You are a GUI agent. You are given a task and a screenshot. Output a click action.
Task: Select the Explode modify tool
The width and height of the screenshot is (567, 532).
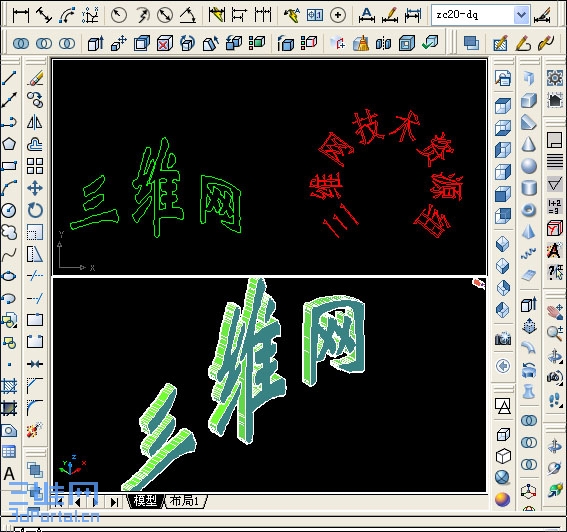(35, 430)
